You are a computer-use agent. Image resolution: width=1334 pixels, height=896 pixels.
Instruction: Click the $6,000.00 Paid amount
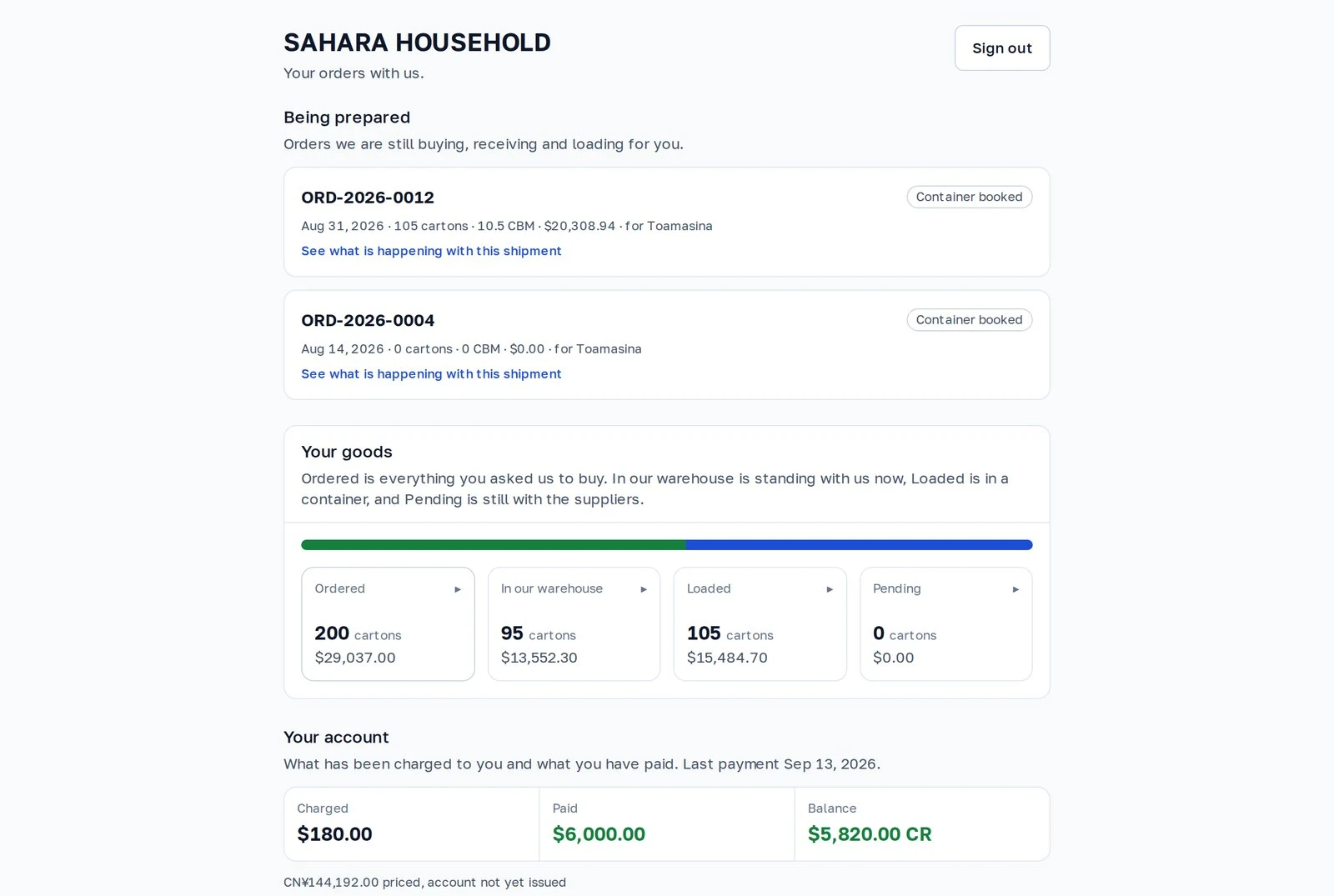(x=599, y=834)
